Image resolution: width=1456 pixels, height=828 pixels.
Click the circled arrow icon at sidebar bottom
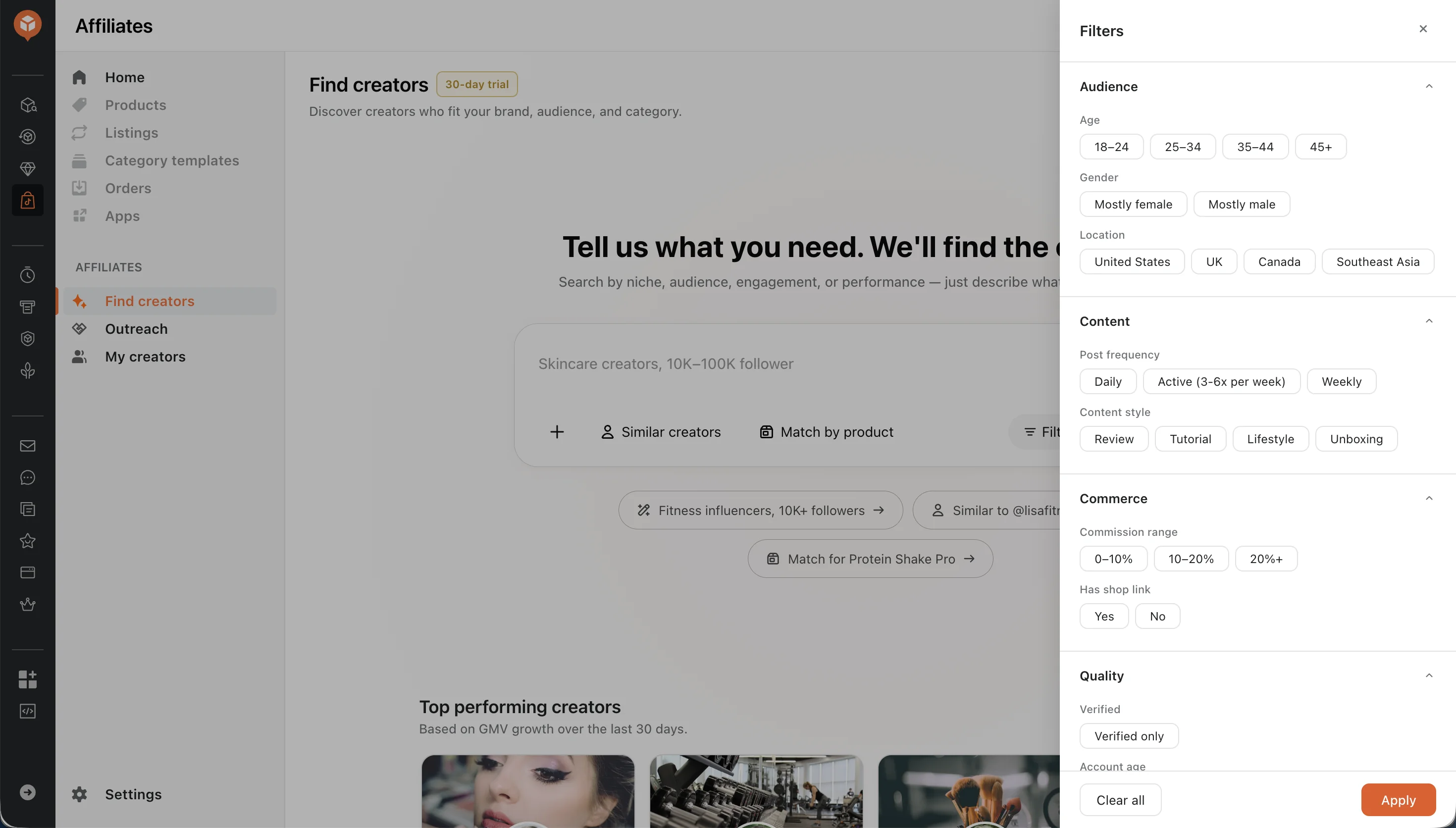point(27,792)
